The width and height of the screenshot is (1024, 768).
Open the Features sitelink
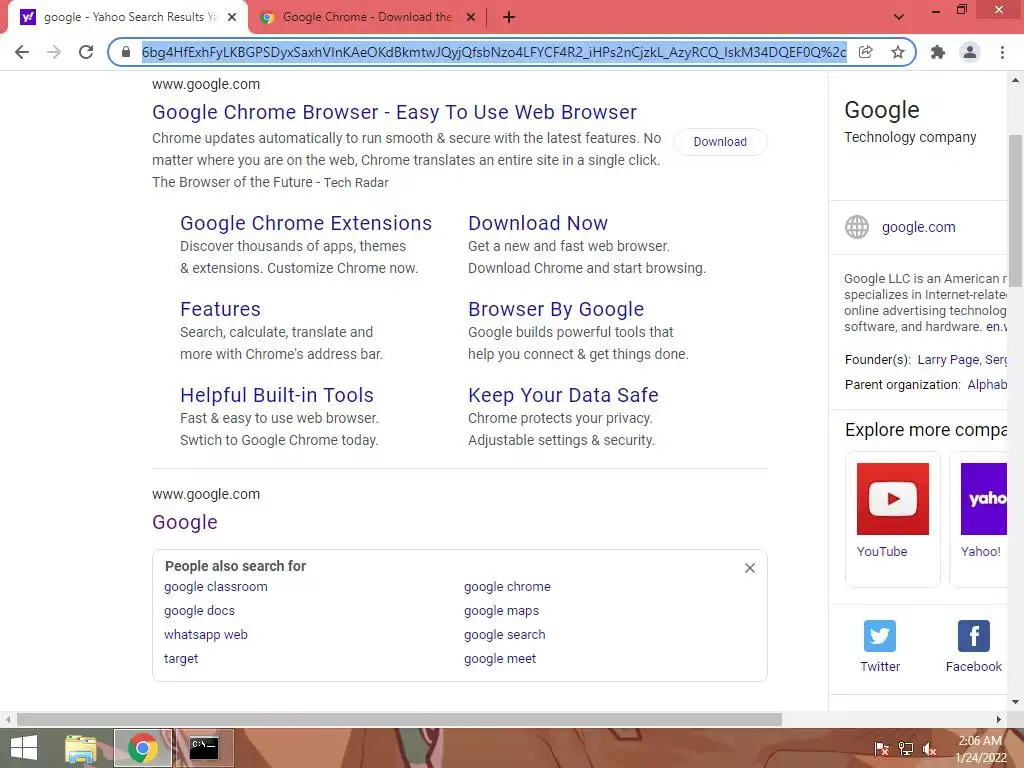point(220,309)
